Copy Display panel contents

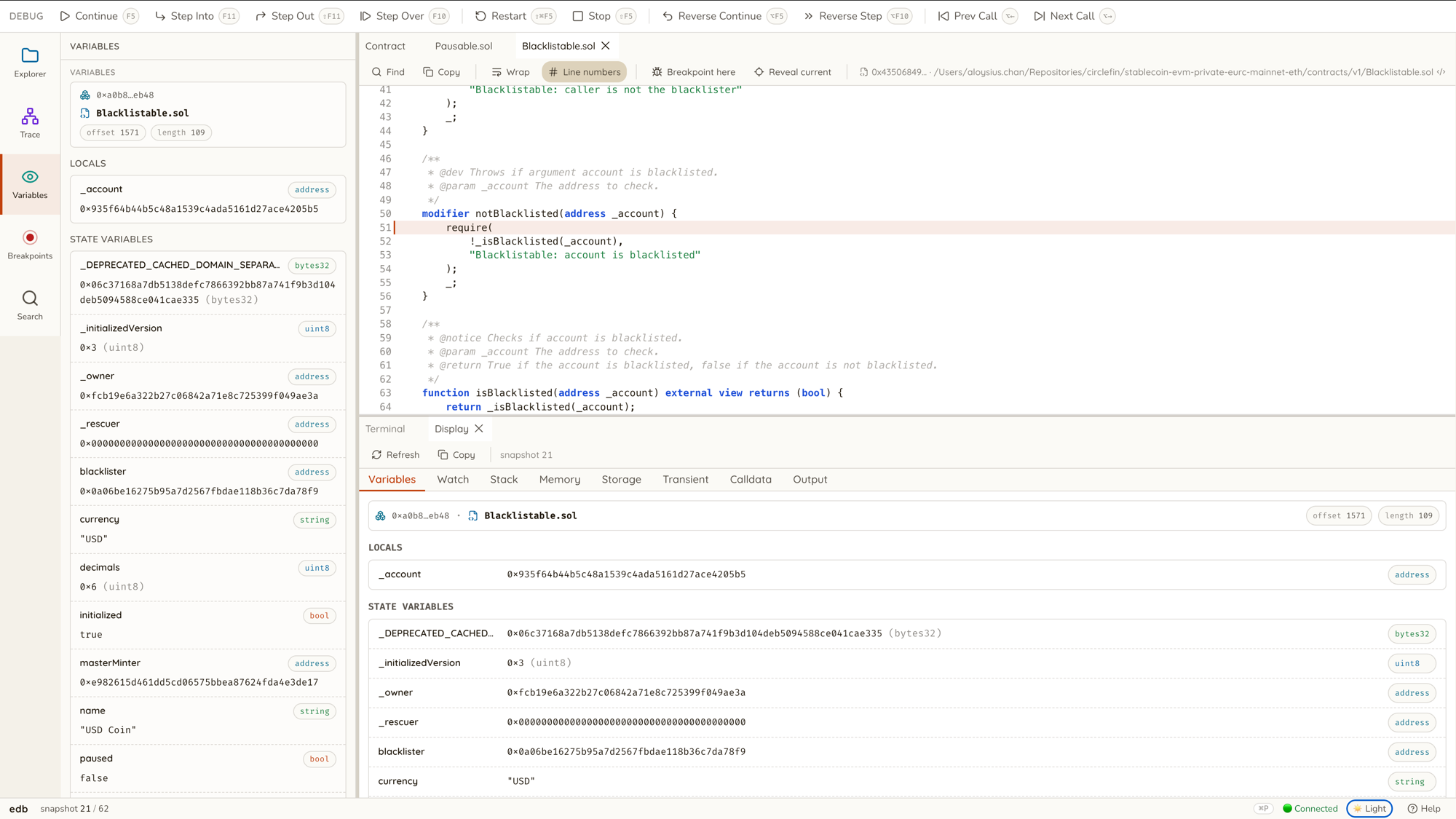[x=456, y=455]
